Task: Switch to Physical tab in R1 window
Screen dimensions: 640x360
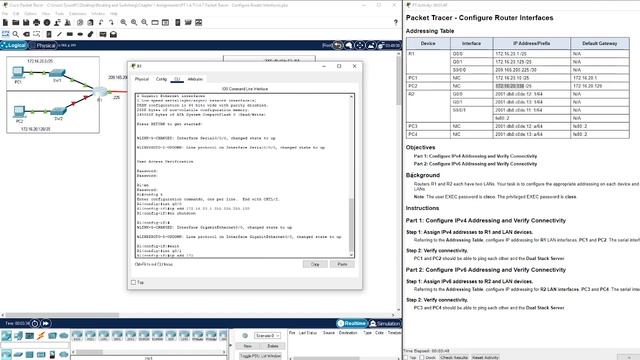Action: 142,79
